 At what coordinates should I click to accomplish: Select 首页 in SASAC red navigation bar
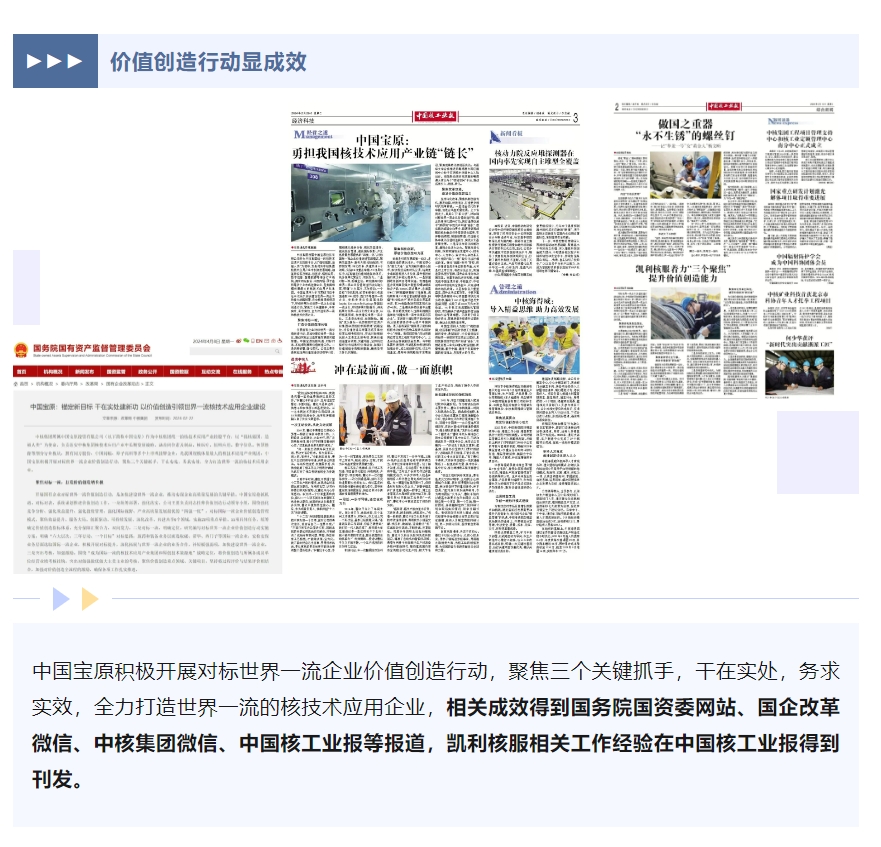click(22, 372)
